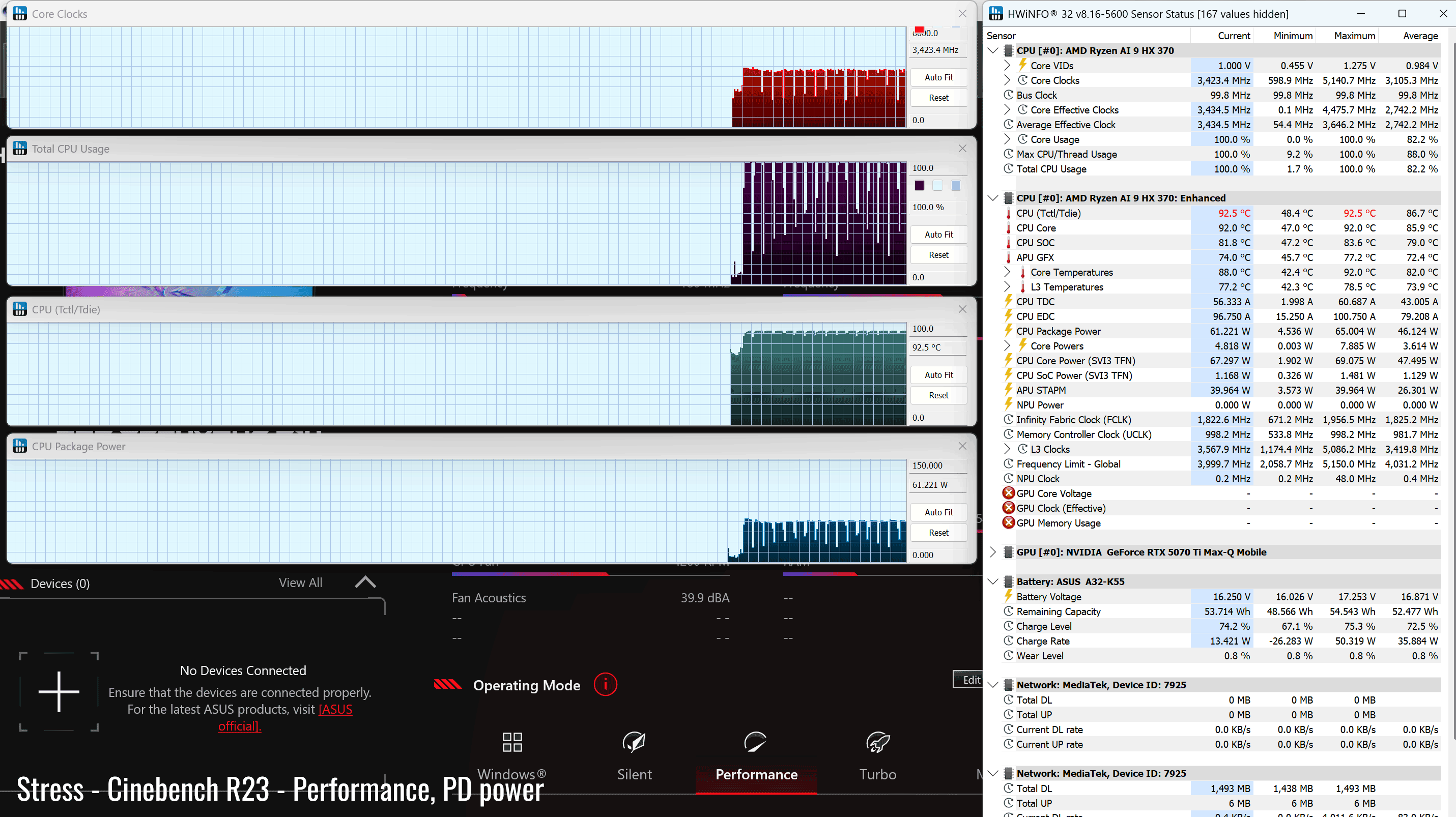Collapse the Devices panel chevron
This screenshot has height=817, width=1456.
[x=365, y=582]
